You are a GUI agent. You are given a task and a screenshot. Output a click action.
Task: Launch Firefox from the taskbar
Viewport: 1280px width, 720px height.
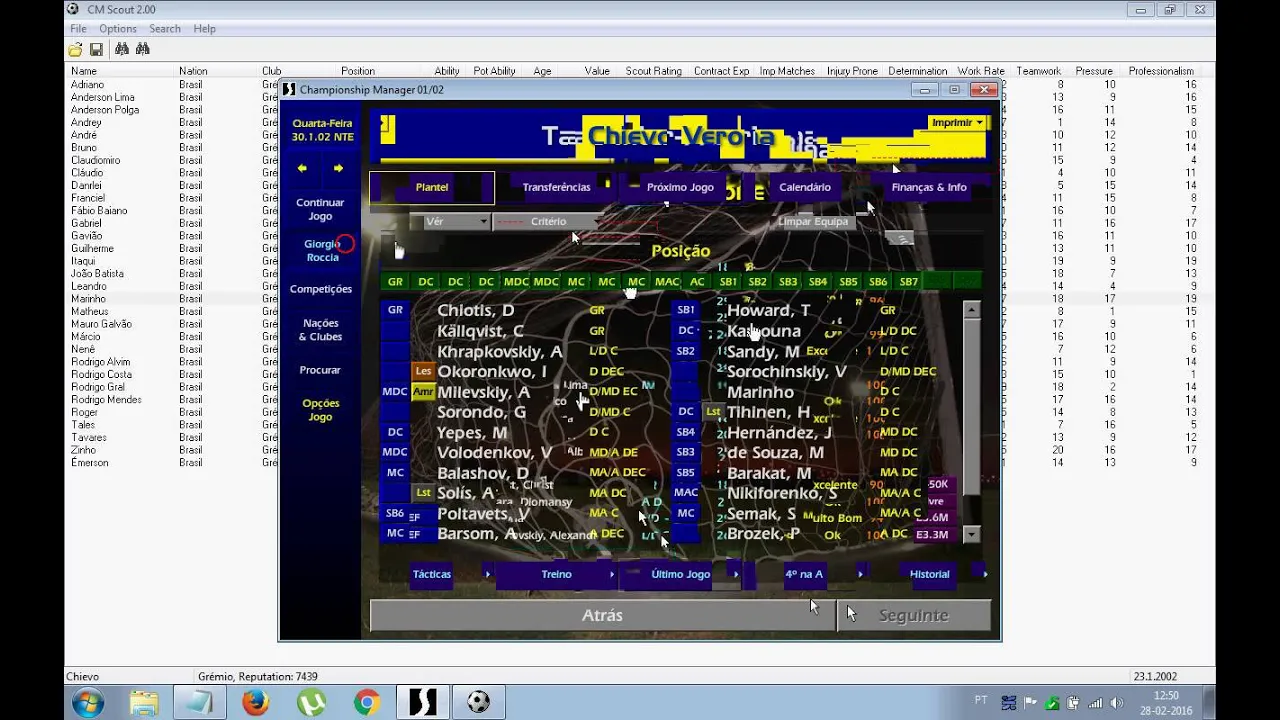[255, 702]
